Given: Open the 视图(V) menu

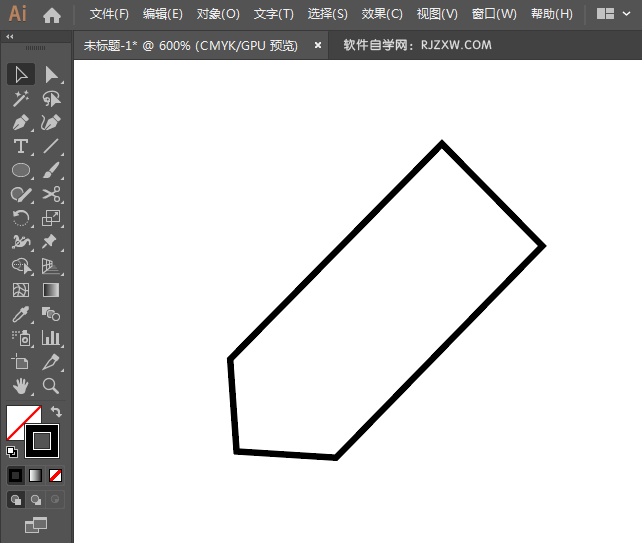Looking at the screenshot, I should (437, 14).
